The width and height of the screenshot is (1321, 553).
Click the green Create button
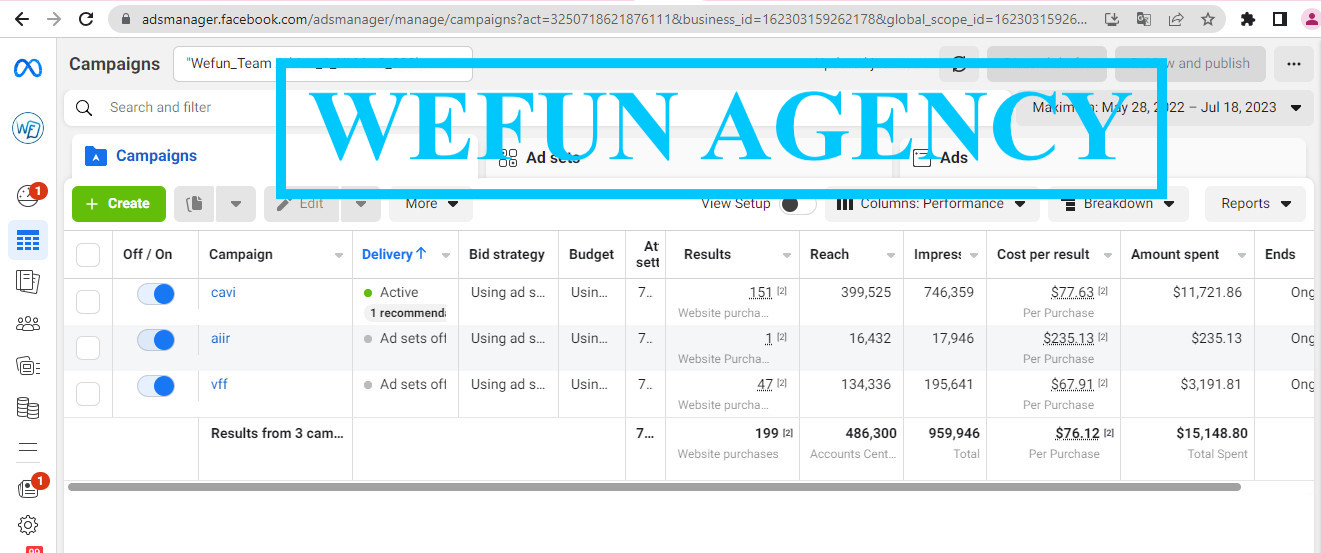(118, 203)
